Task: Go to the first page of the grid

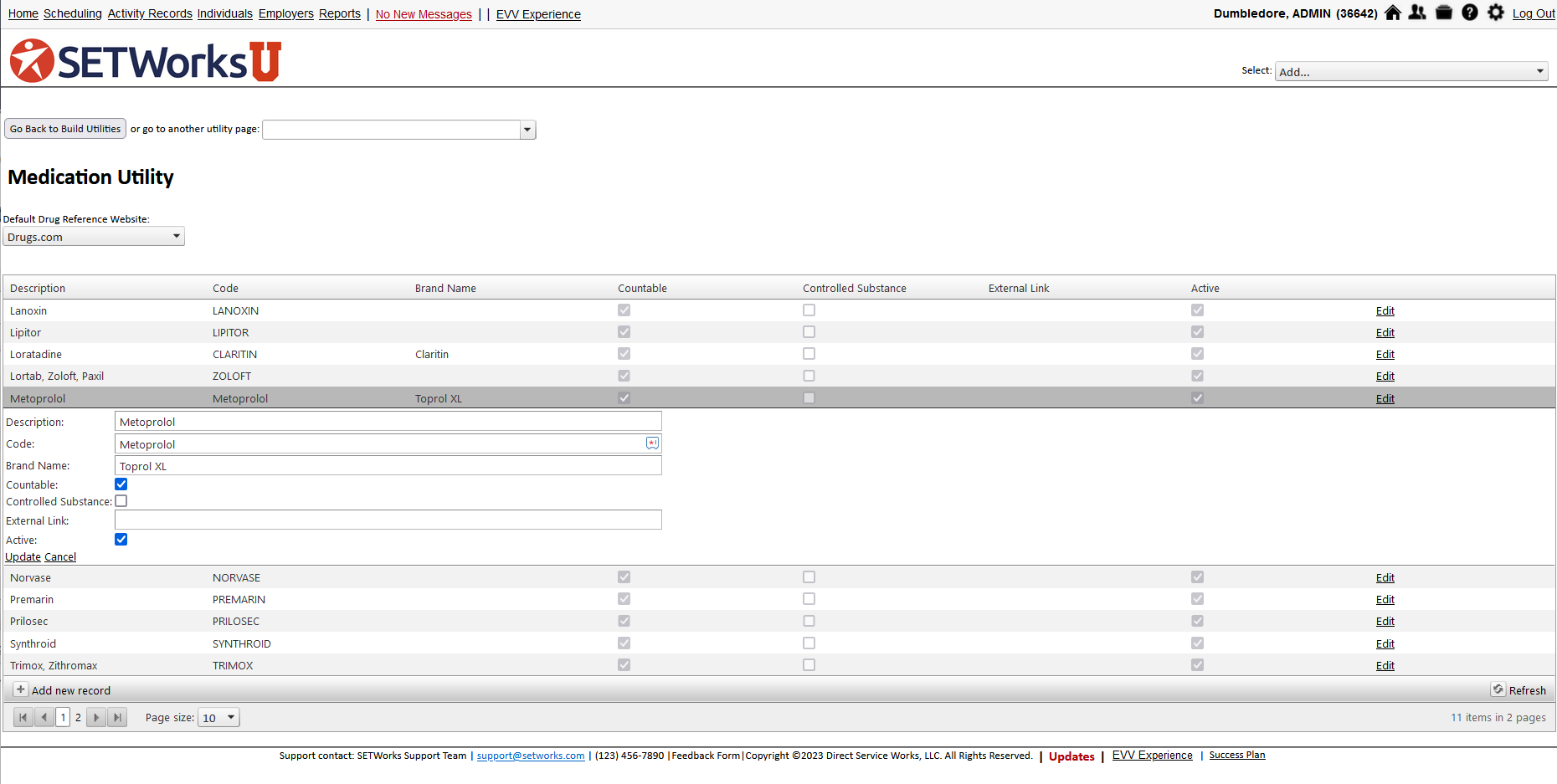Action: (x=23, y=717)
